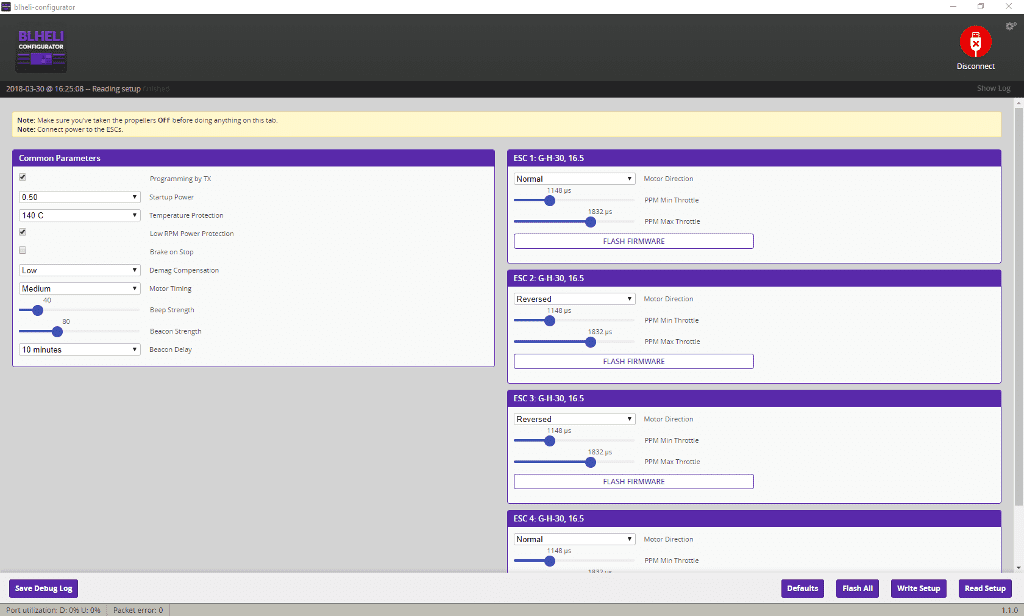Open the settings gear icon
Image resolution: width=1024 pixels, height=616 pixels.
(x=1011, y=26)
